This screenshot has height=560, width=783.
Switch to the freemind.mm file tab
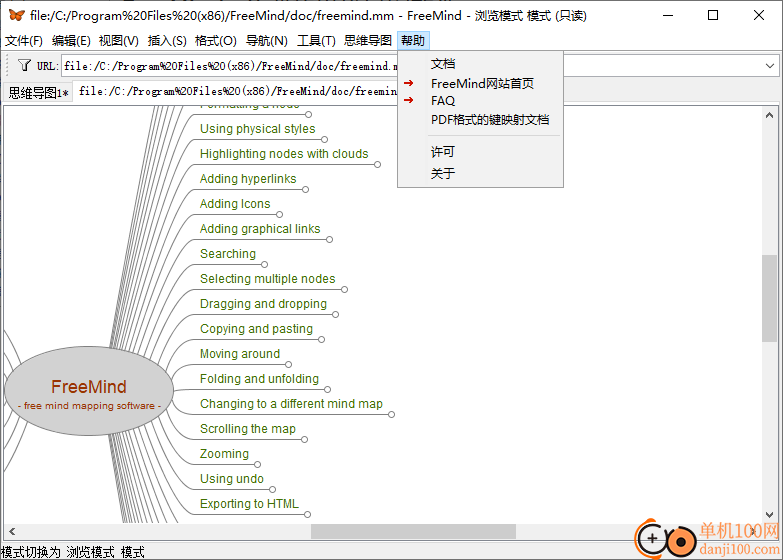238,91
